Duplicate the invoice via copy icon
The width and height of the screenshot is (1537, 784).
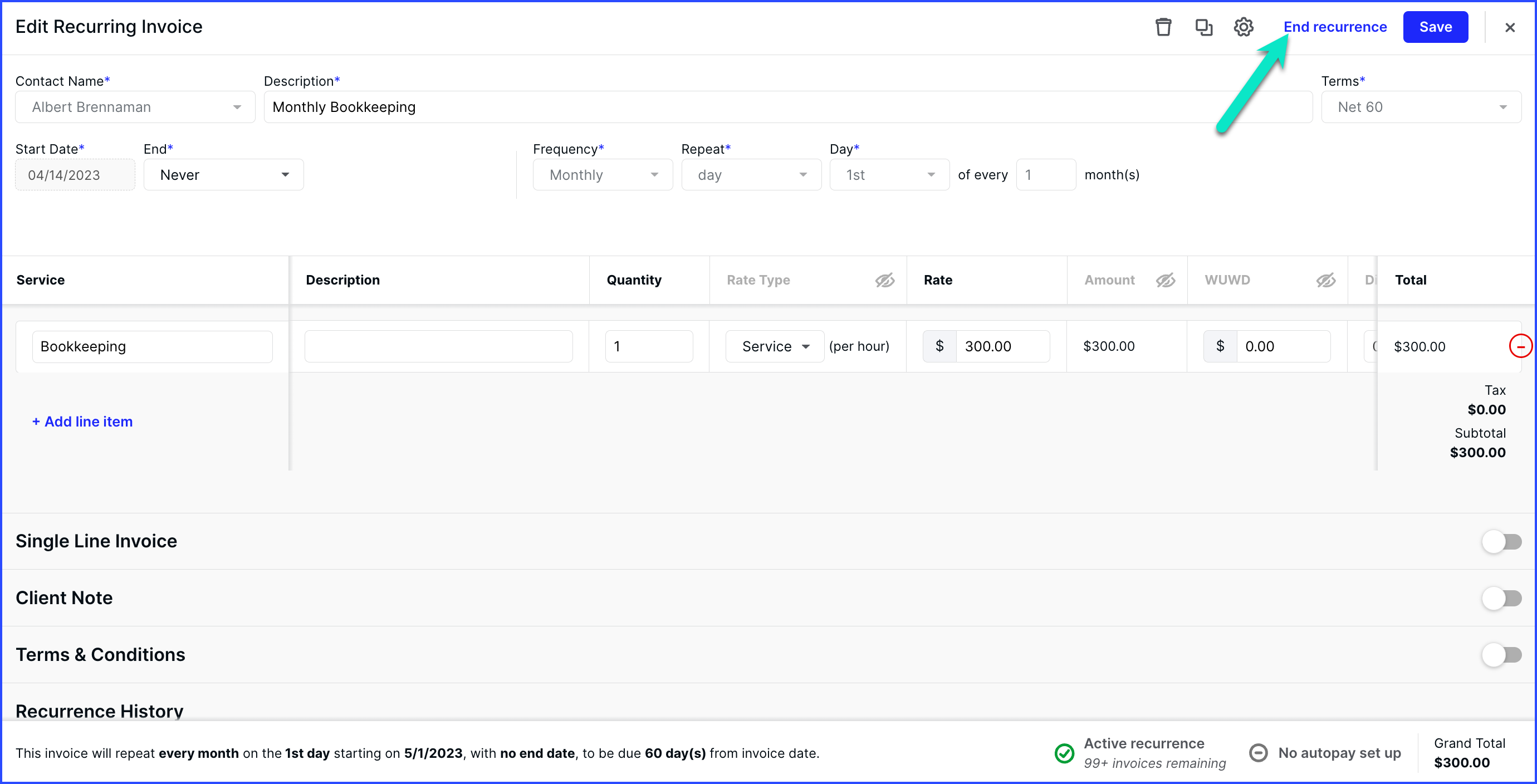pos(1203,27)
